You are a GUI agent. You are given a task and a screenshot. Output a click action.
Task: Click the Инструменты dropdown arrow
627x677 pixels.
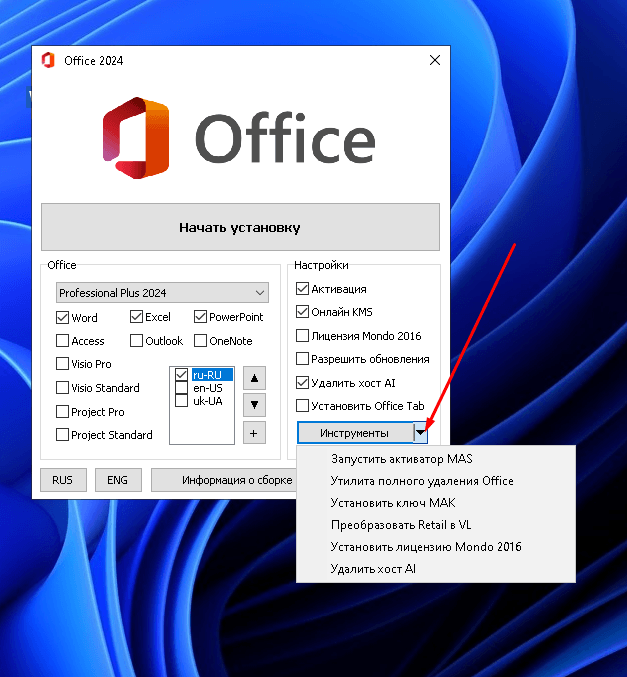pos(420,433)
